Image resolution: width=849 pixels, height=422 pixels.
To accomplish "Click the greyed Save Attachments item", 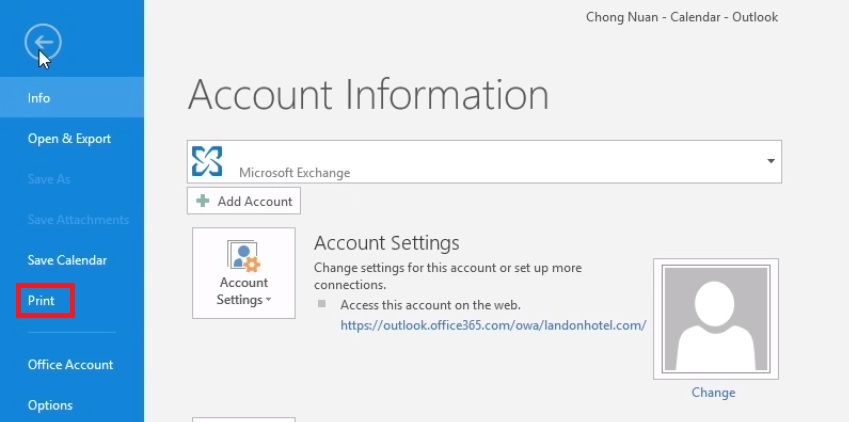I will [x=78, y=220].
